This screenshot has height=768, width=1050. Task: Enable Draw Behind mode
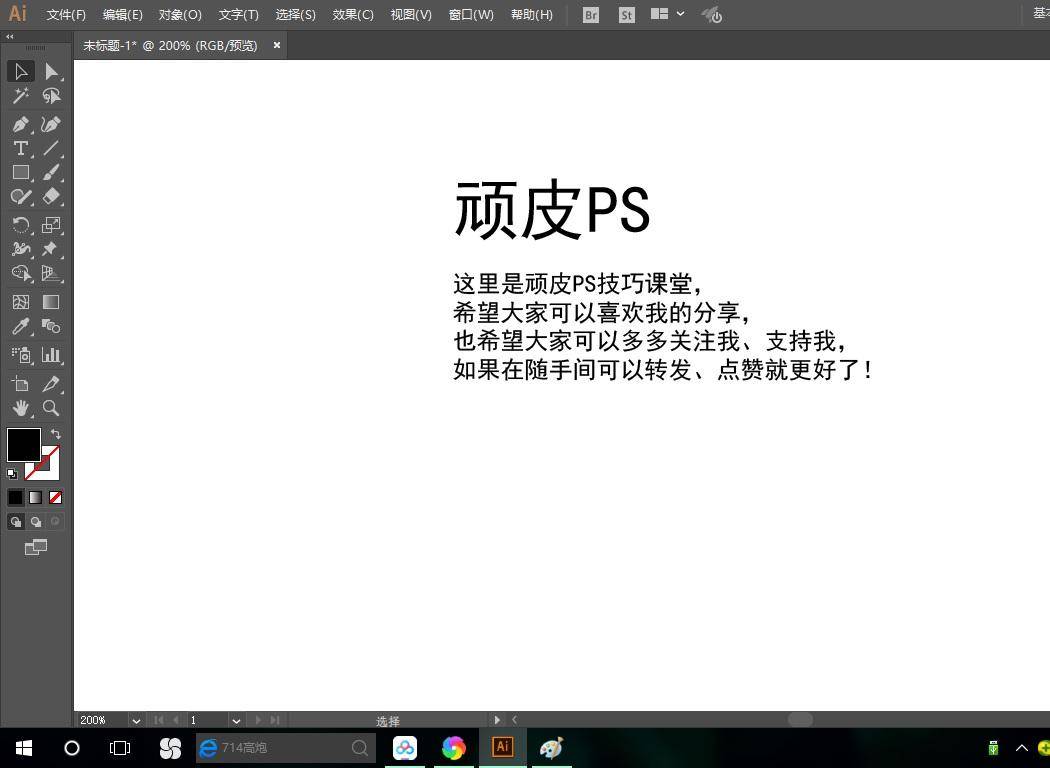point(35,522)
